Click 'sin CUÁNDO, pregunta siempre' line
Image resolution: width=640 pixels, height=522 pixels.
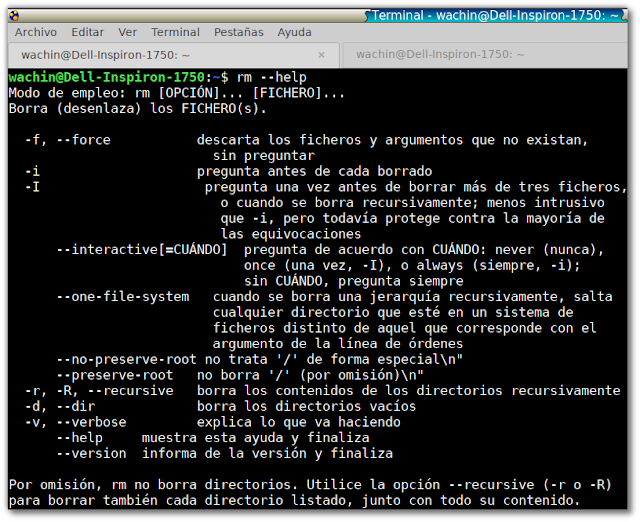click(354, 281)
